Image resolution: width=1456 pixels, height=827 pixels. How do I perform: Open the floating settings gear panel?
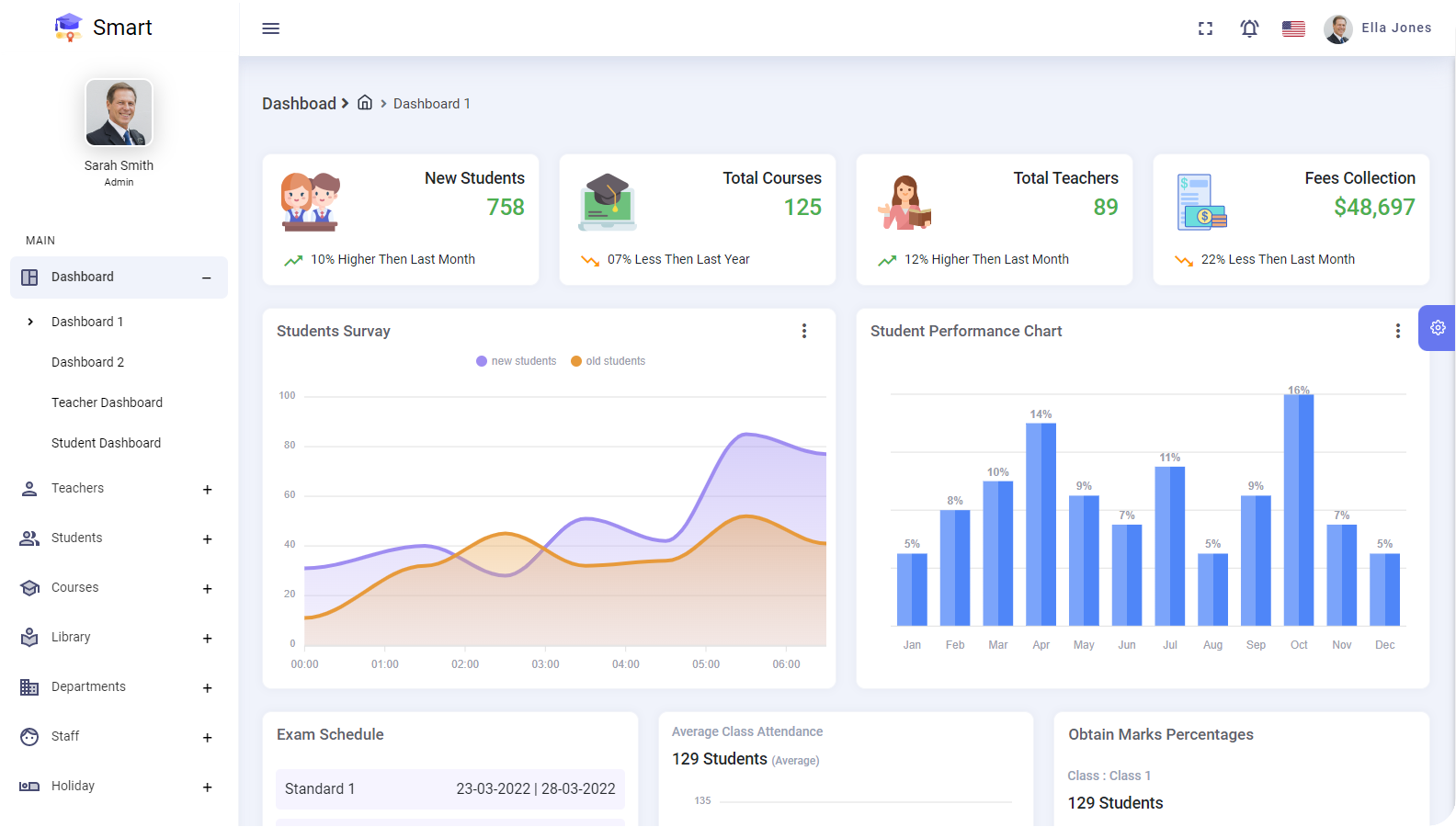1438,328
